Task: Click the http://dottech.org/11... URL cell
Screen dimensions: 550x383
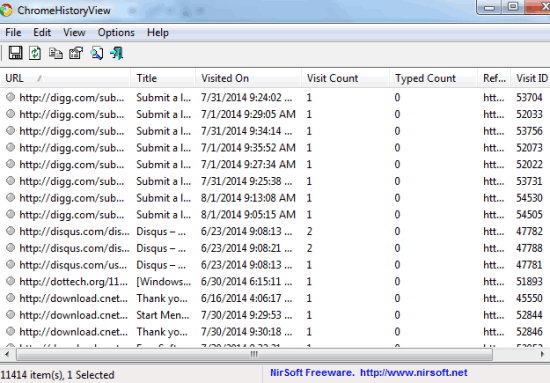Action: coord(73,281)
